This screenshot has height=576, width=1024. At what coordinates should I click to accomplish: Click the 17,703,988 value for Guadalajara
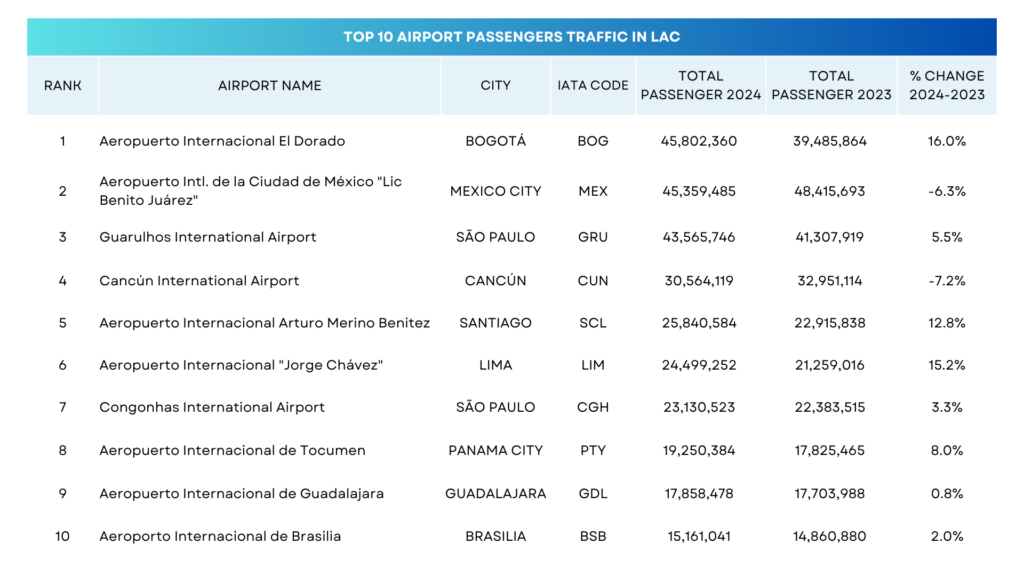[829, 493]
